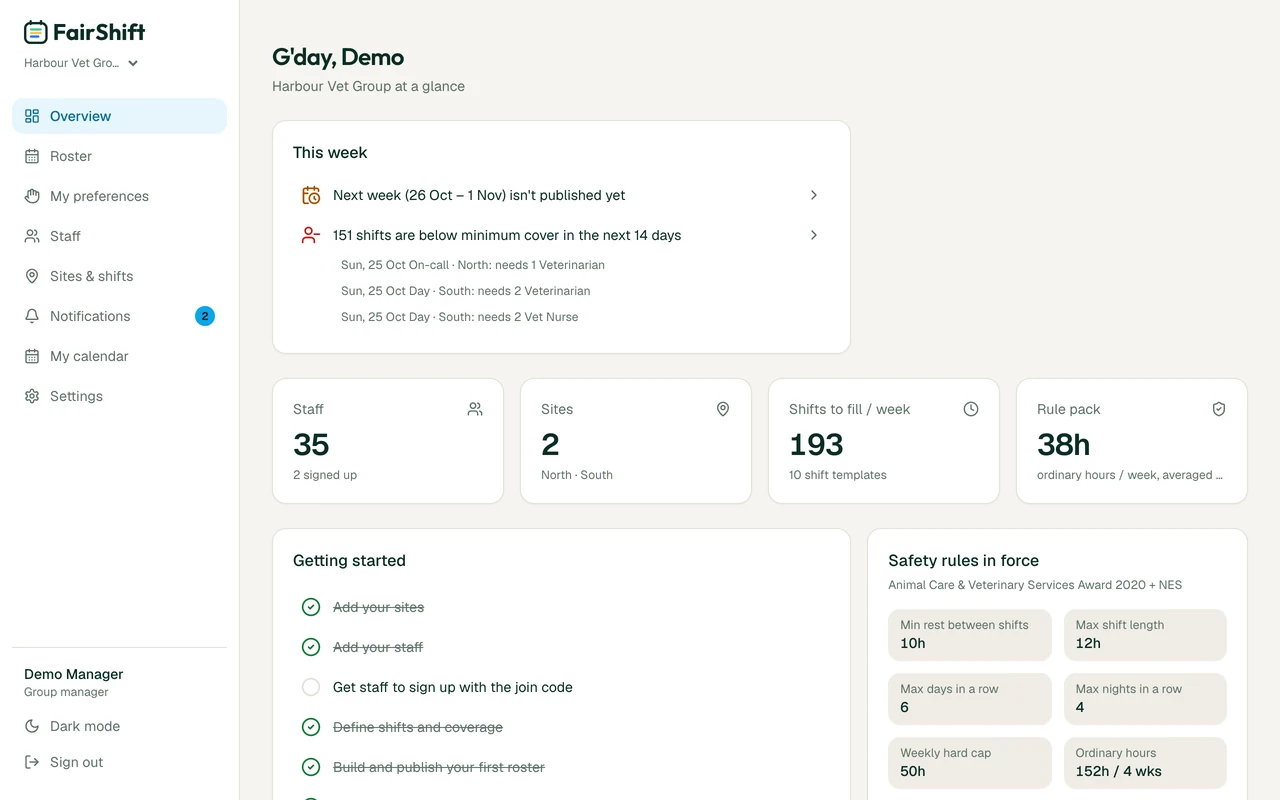Click the 'Ordinary hours' 152h / 4 wks tile
This screenshot has width=1280, height=800.
[x=1145, y=763]
